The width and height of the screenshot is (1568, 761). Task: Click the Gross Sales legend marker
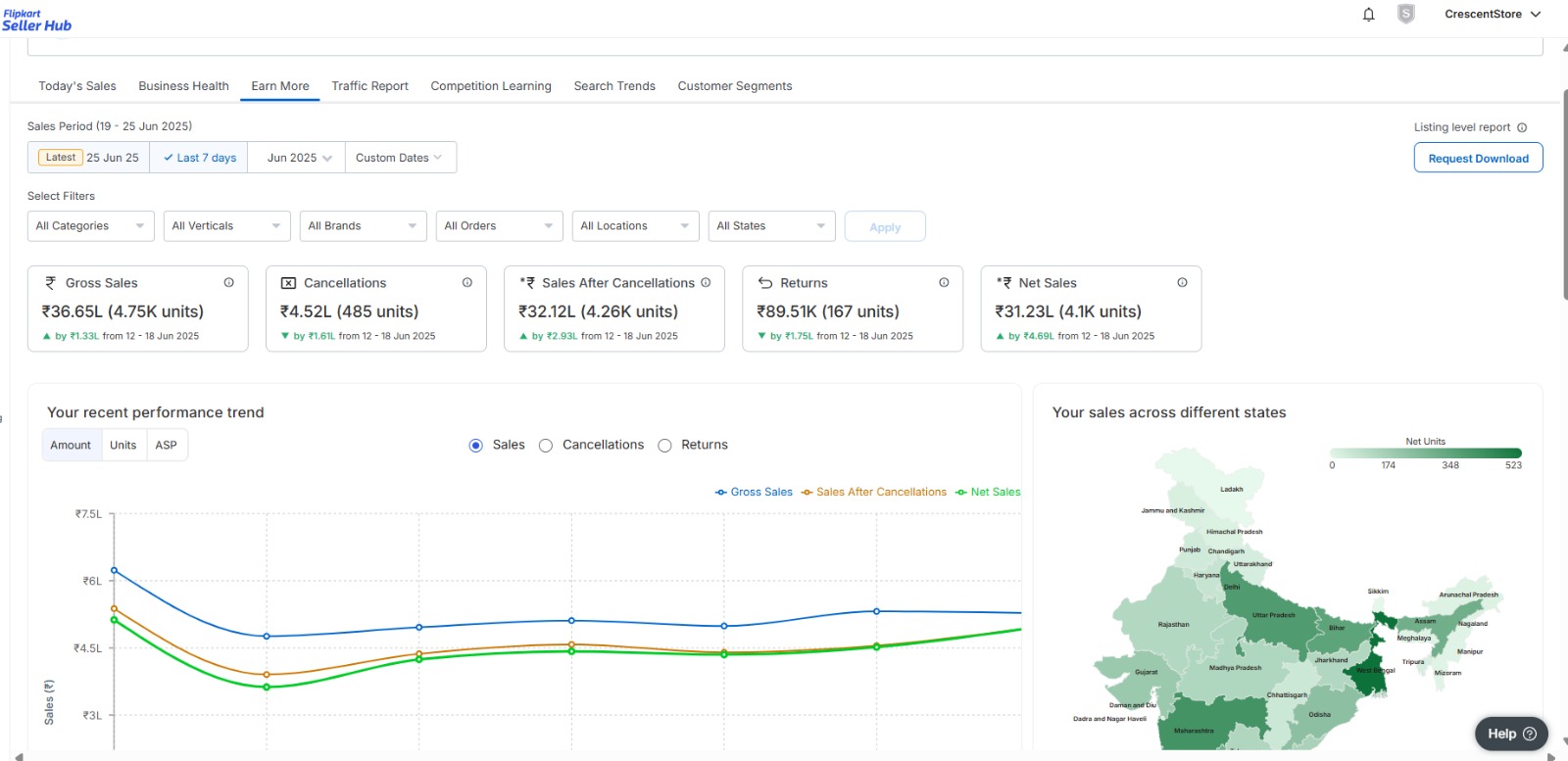[x=721, y=493]
